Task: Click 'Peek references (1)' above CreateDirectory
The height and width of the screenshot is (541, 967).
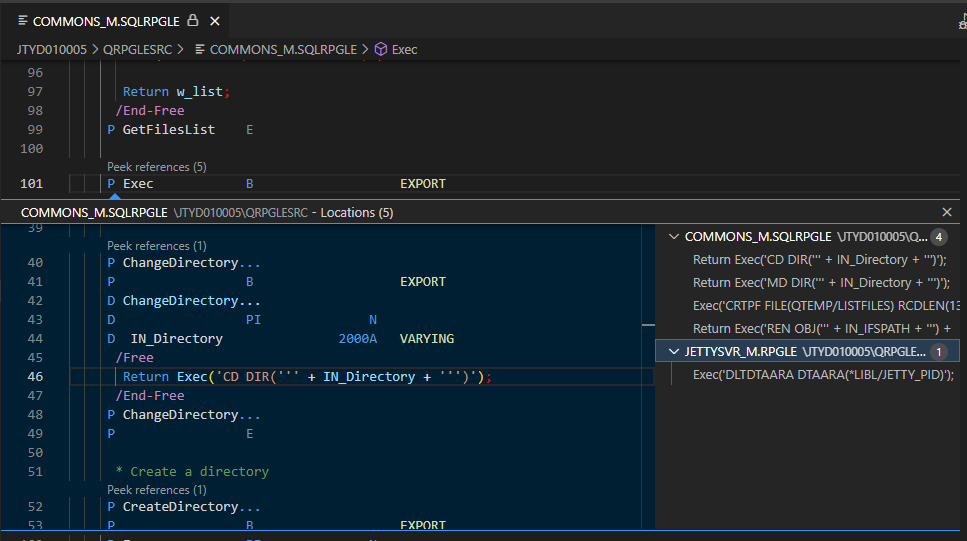Action: point(156,490)
